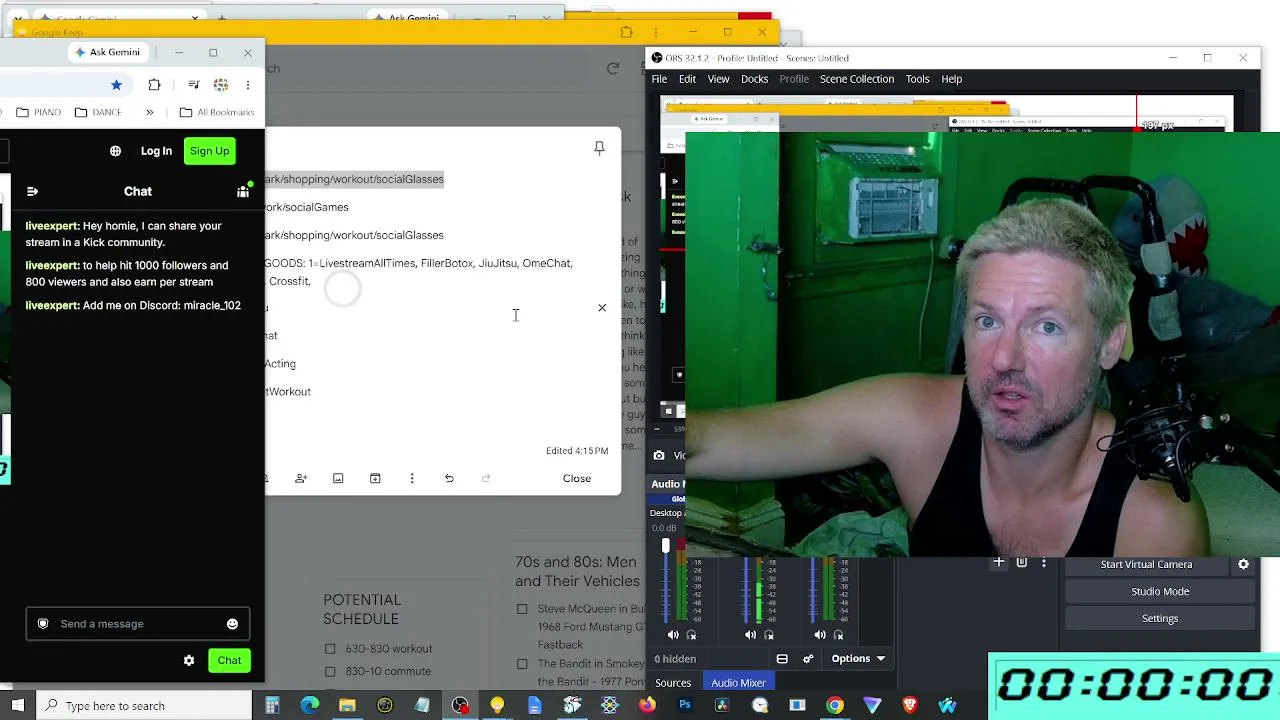Open the OBS Scene Collection menu

(857, 79)
